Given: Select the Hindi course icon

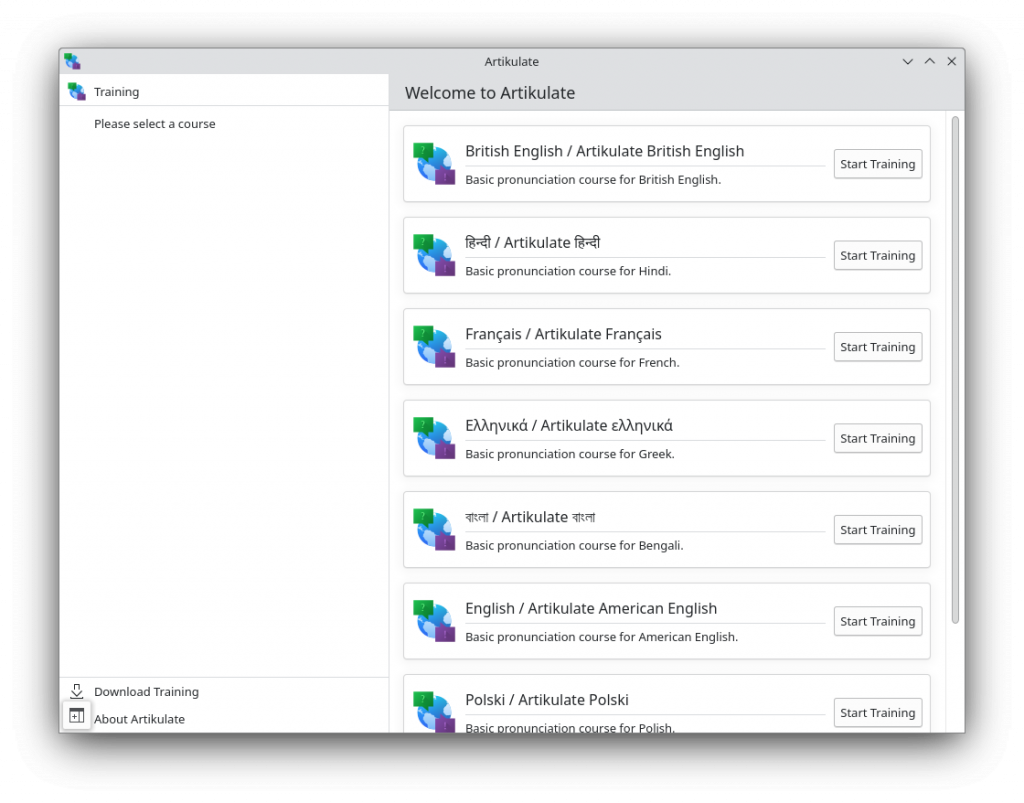Looking at the screenshot, I should click(434, 255).
